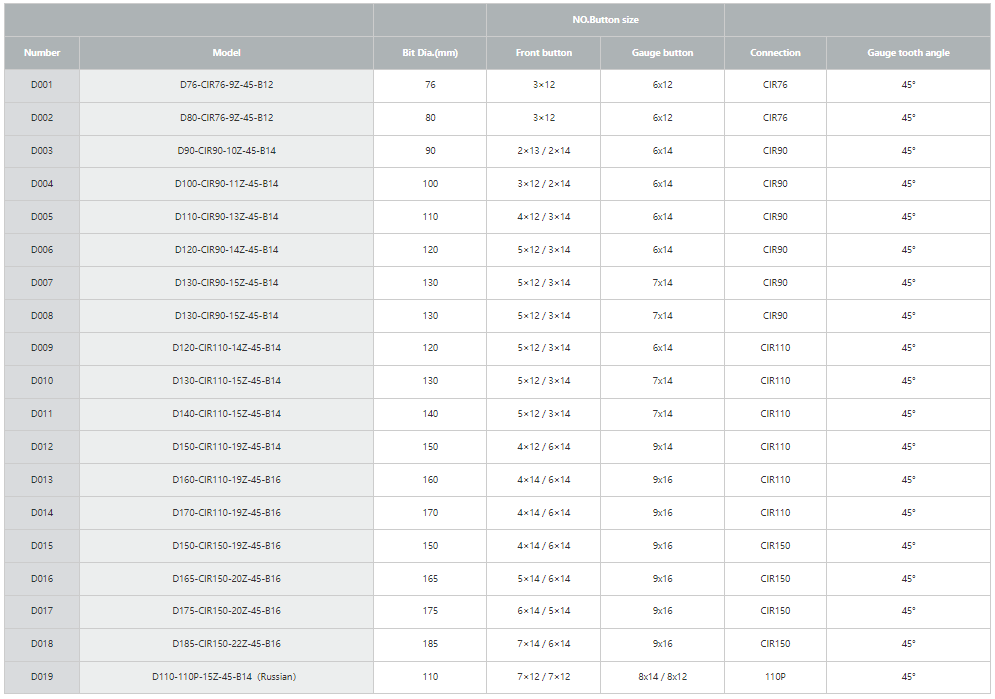Select front button value 4×12 / 3×14
Viewport: 995px width, 699px height.
coord(544,216)
